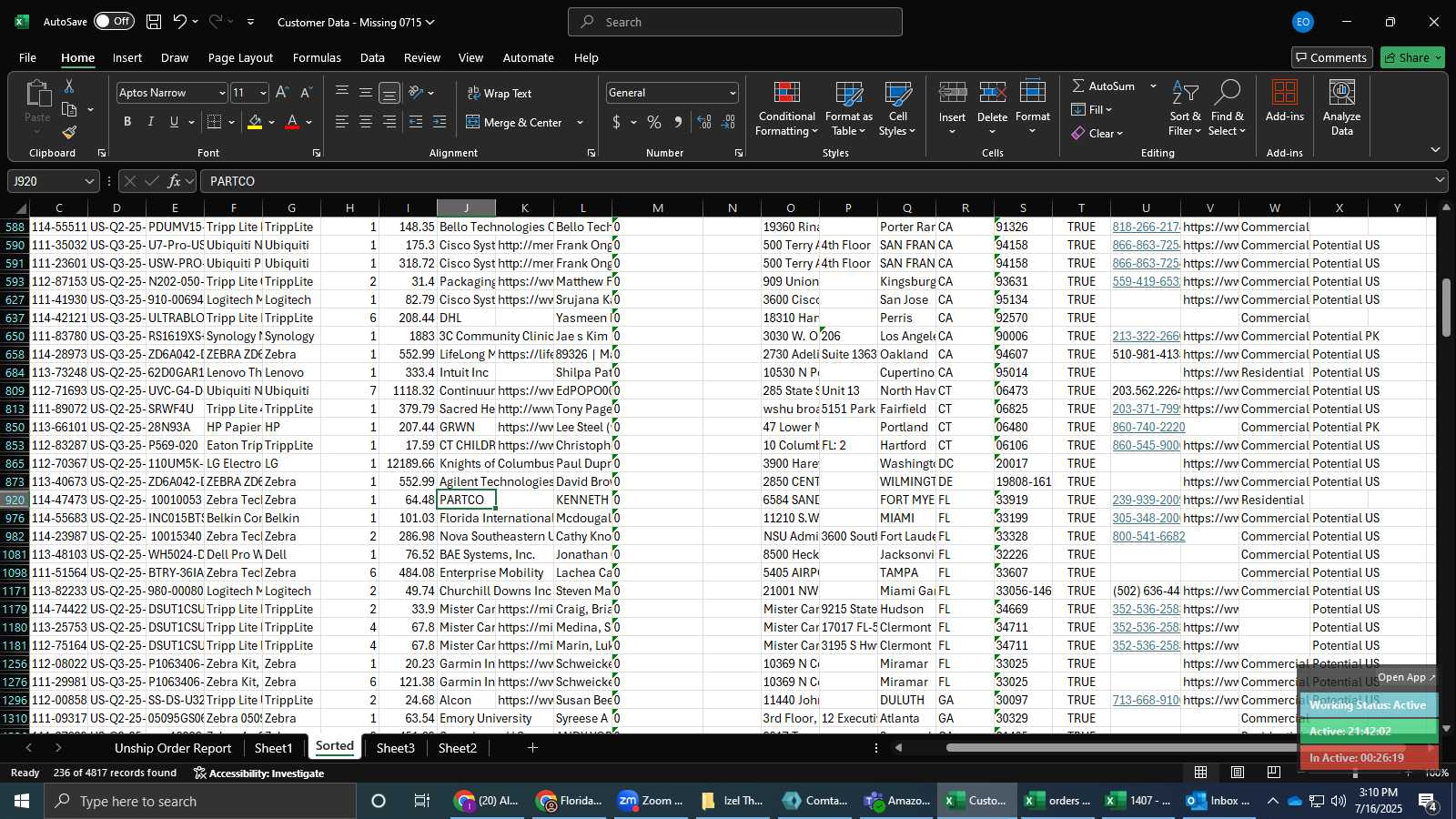Click the Decrease Indent icon
Viewport: 1456px width, 819px height.
point(416,122)
